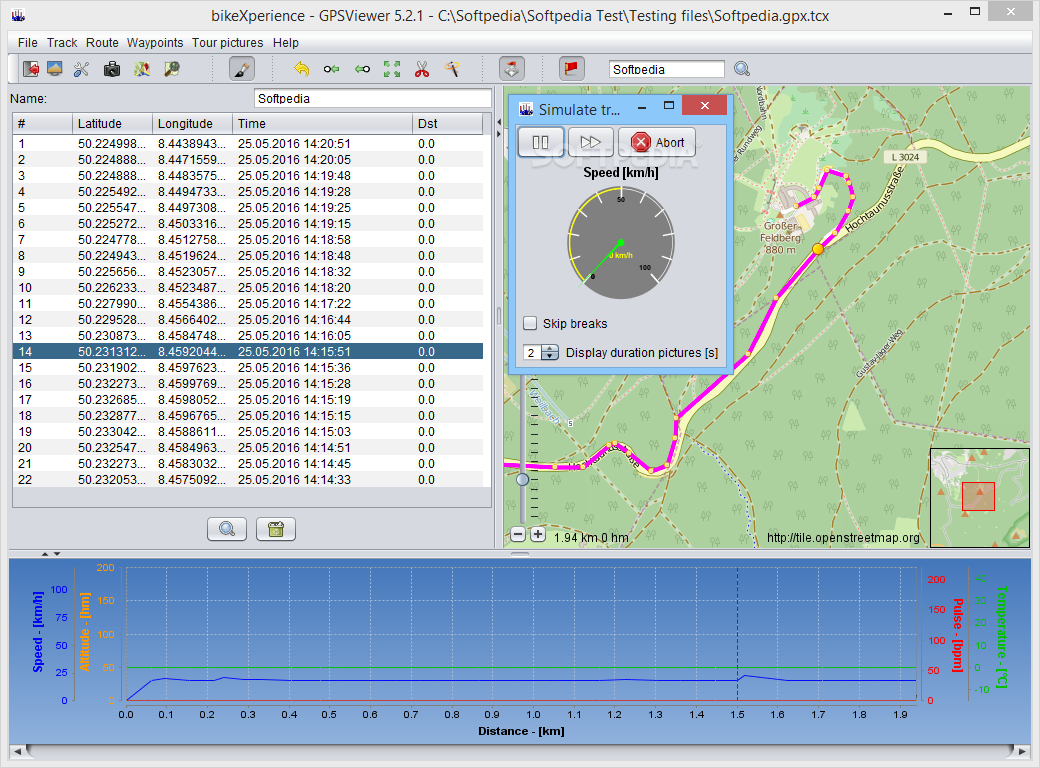Open the Route menu
The image size is (1040, 768).
click(102, 42)
